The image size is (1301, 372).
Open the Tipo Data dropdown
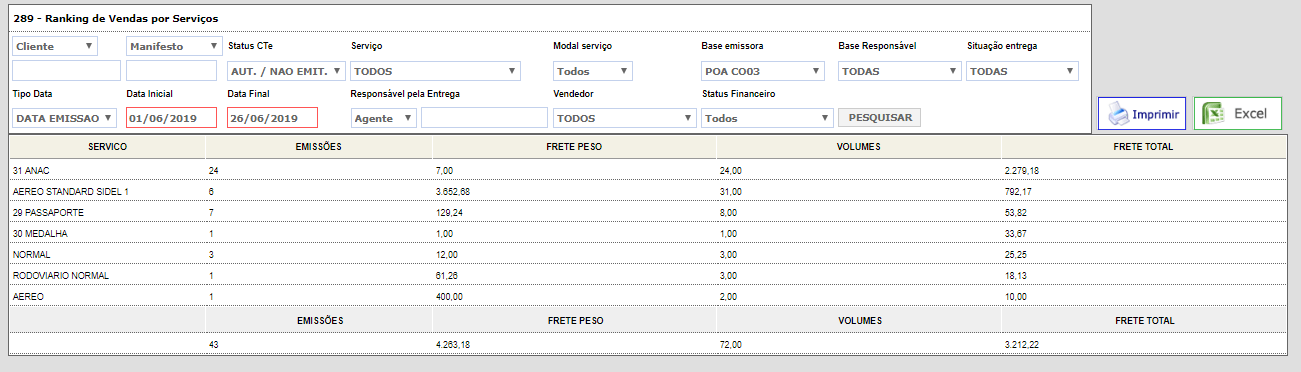coord(64,118)
